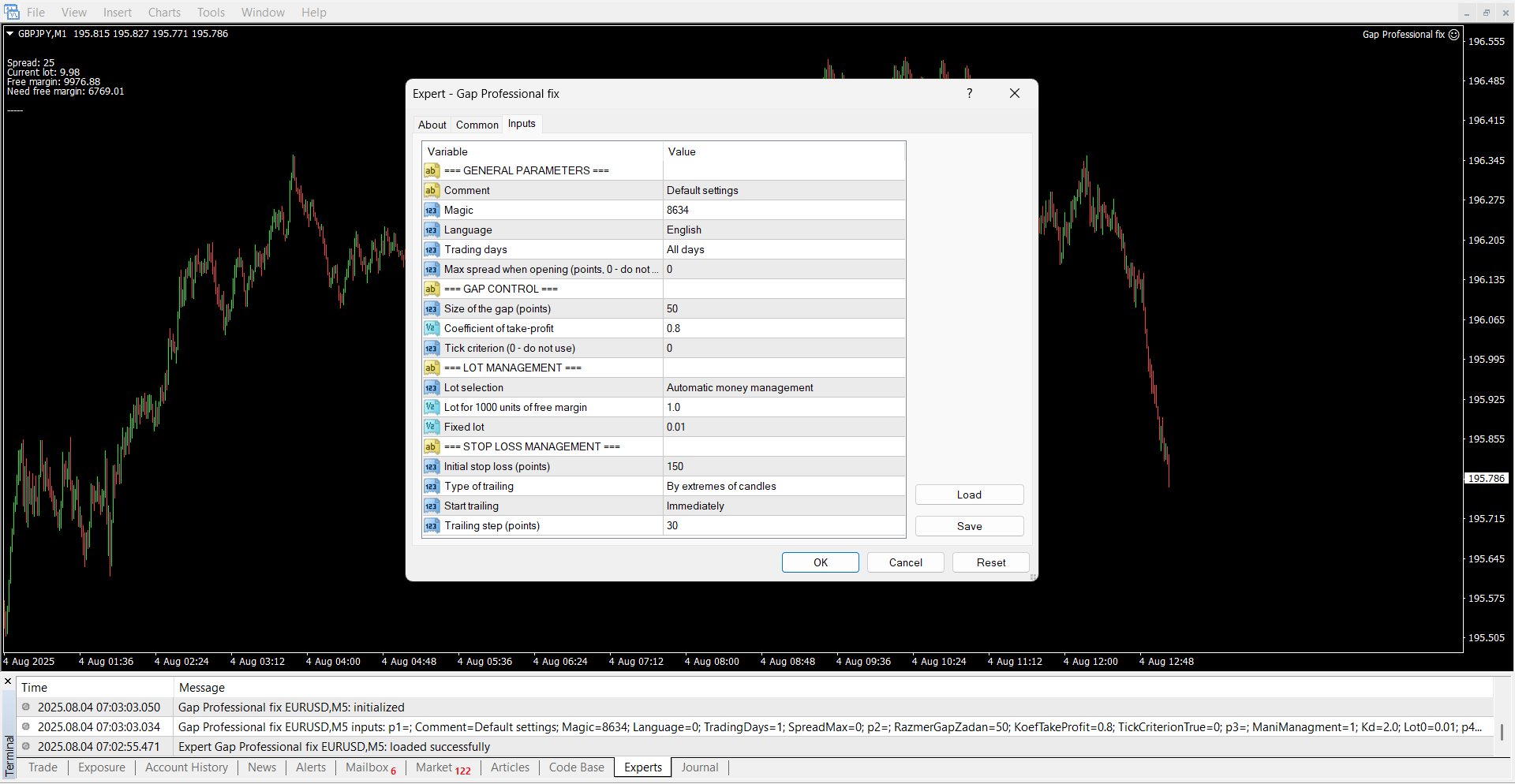Select the Size of the gap value field
Viewport: 1515px width, 784px height.
(x=784, y=309)
